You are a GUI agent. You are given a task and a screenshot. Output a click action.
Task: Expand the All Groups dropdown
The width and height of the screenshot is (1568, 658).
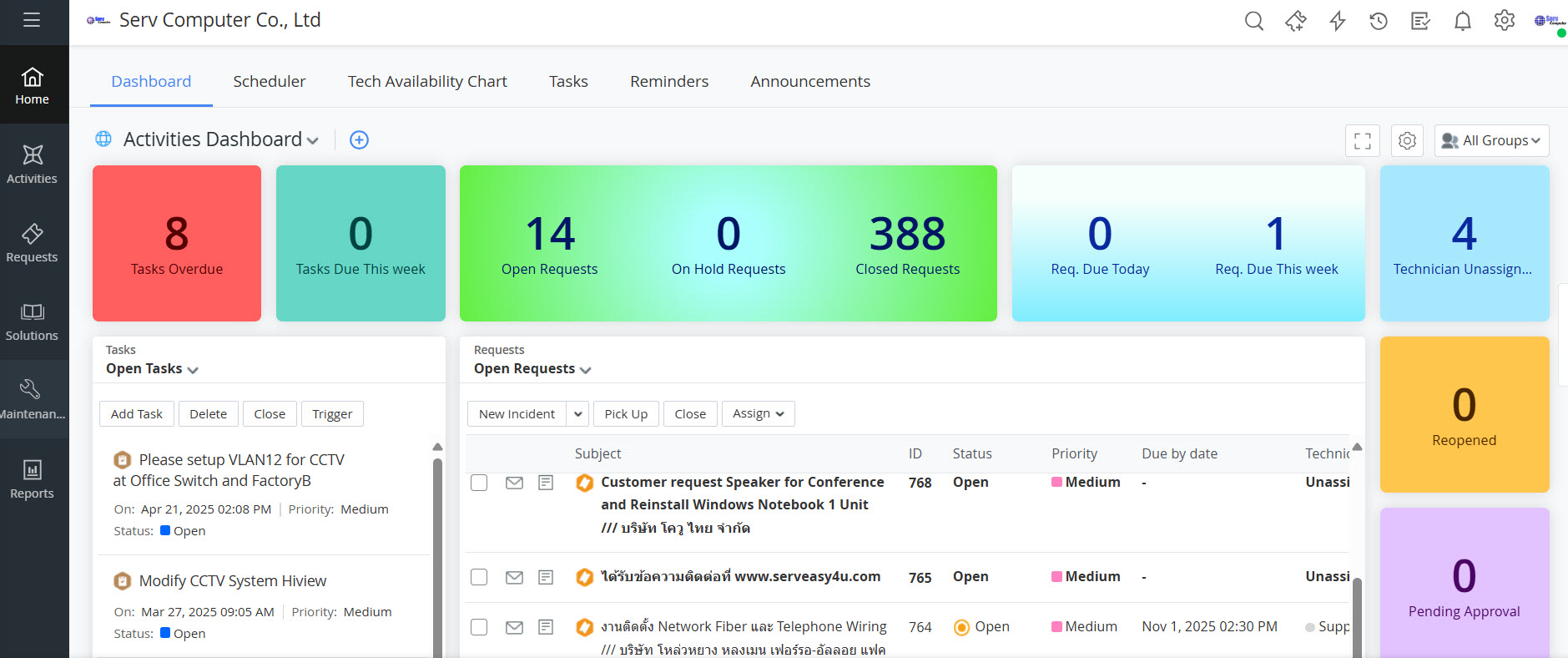pyautogui.click(x=1491, y=141)
